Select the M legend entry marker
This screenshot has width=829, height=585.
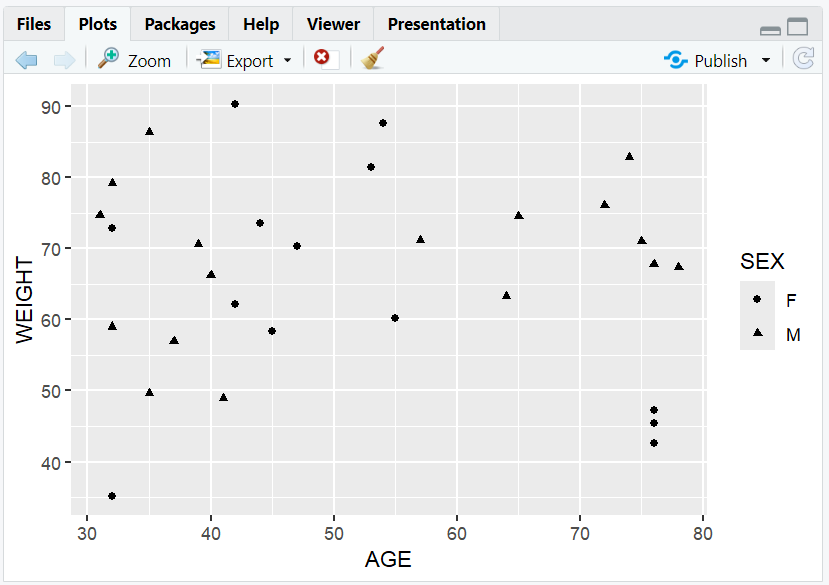tap(757, 334)
